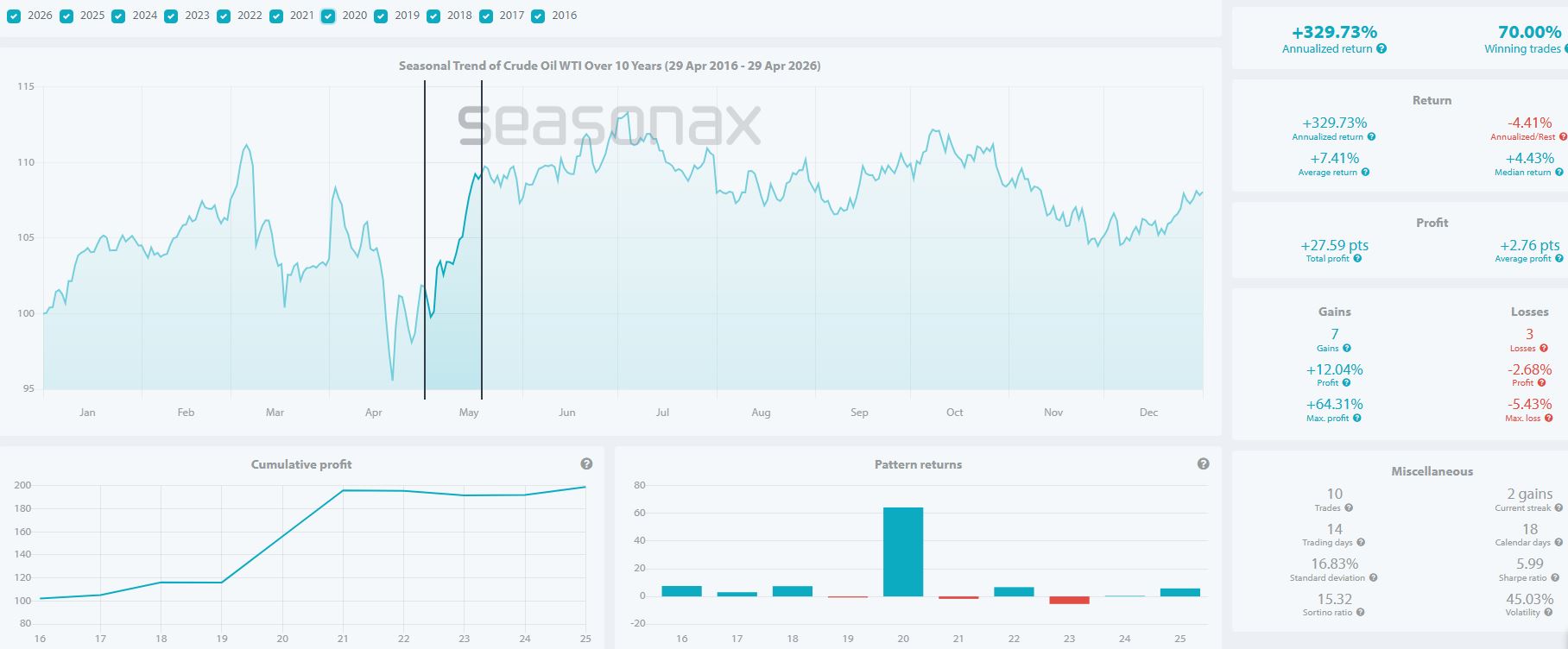This screenshot has height=649, width=1568.
Task: Open Total profit info icon
Action: pyautogui.click(x=1357, y=259)
